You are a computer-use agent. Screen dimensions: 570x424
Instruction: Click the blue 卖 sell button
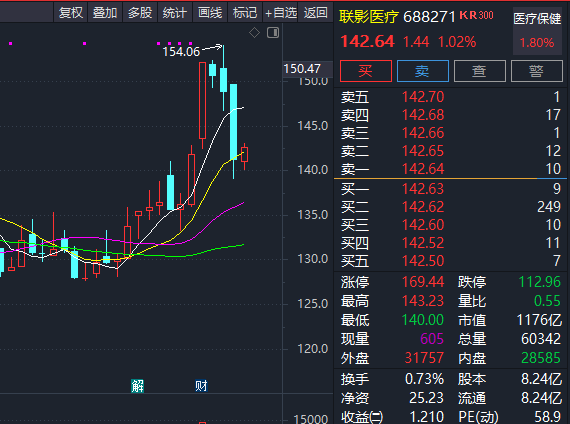[423, 71]
